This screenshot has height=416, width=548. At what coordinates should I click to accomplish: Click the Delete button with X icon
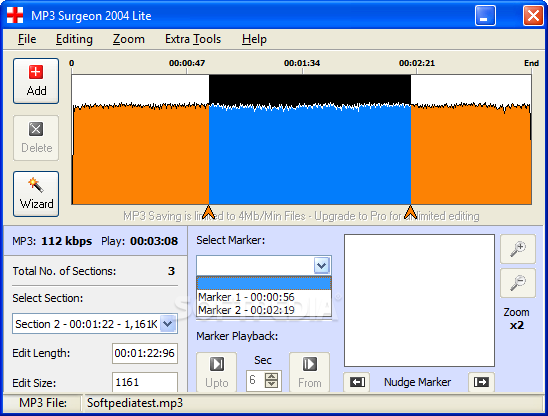36,138
